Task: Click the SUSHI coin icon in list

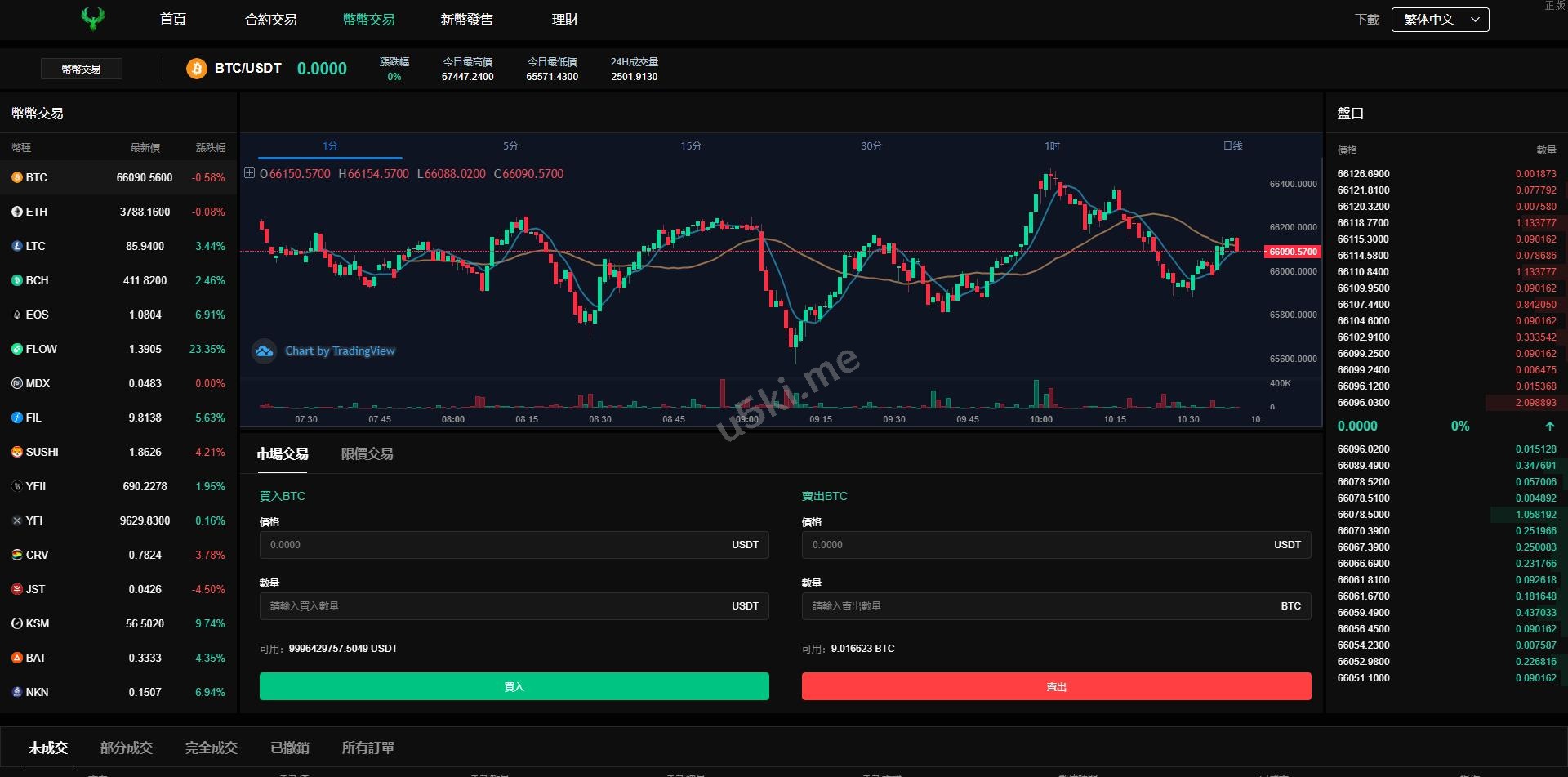Action: 17,452
